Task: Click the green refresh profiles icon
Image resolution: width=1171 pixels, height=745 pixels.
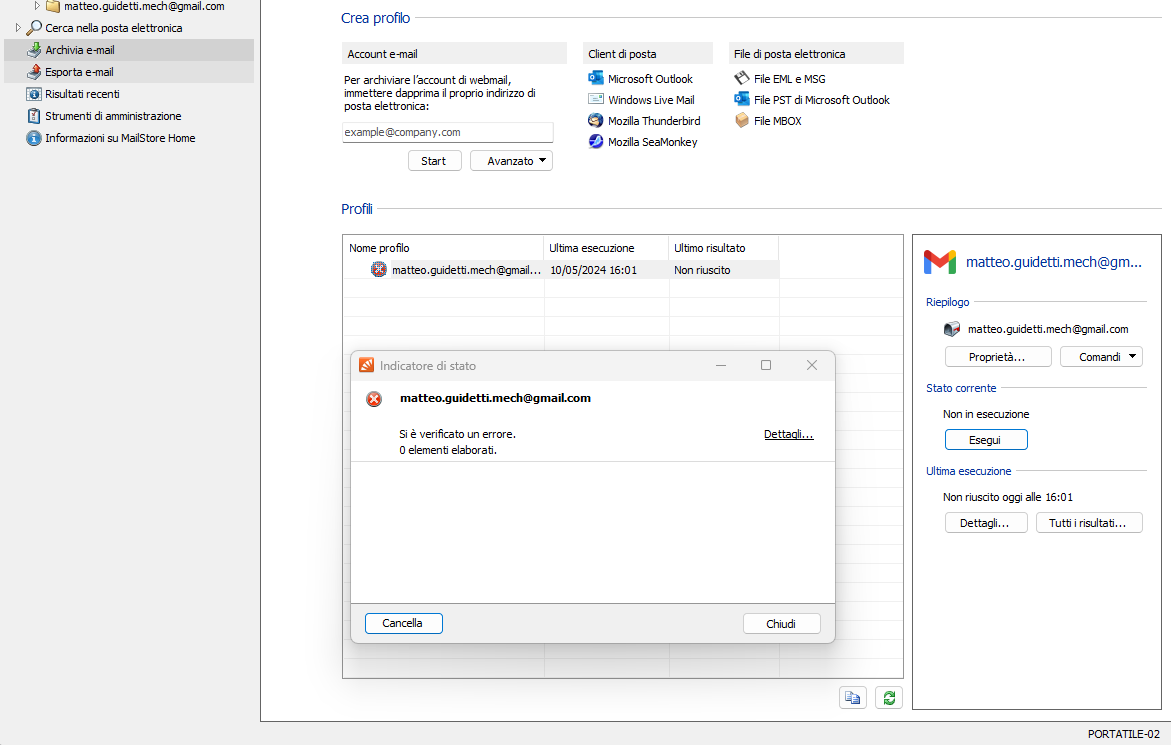Action: 888,698
